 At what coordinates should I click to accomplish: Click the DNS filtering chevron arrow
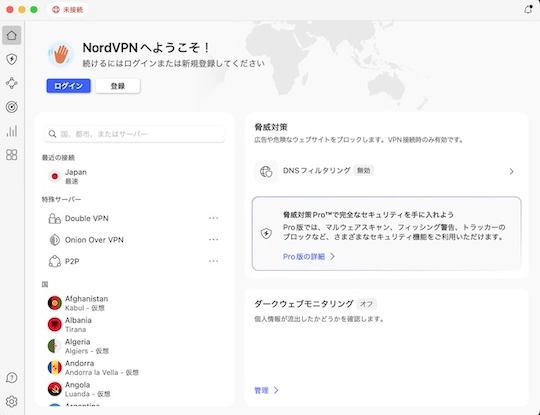(x=511, y=172)
